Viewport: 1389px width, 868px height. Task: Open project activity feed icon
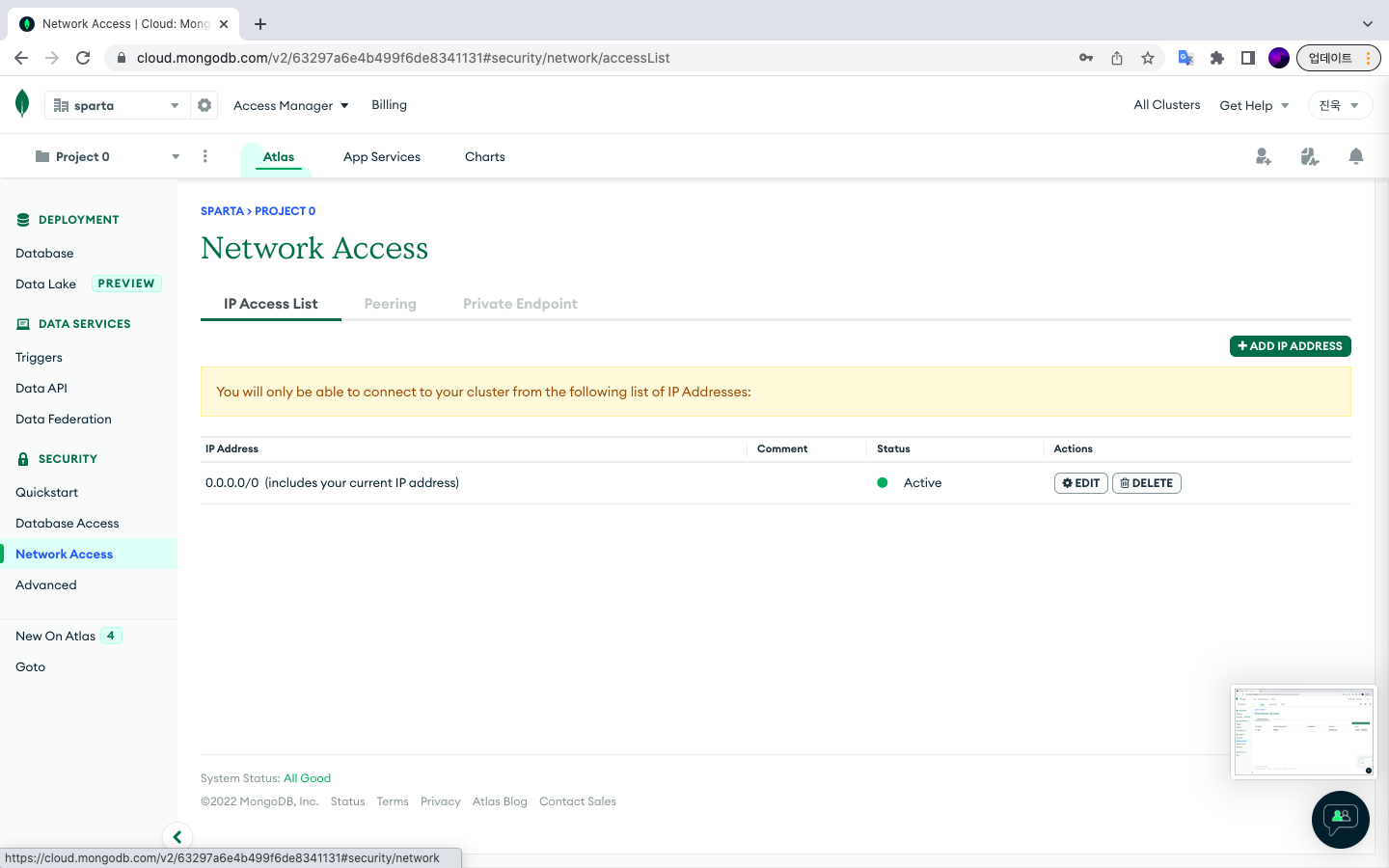(x=1310, y=156)
